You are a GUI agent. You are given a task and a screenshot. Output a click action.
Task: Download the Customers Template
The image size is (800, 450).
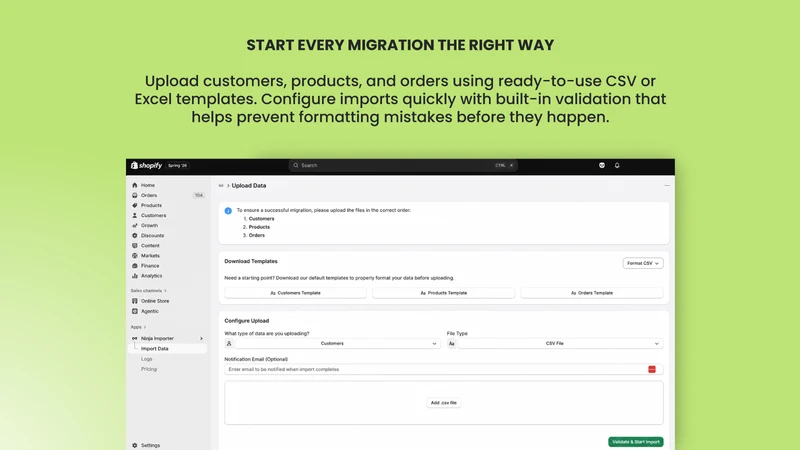pos(295,293)
